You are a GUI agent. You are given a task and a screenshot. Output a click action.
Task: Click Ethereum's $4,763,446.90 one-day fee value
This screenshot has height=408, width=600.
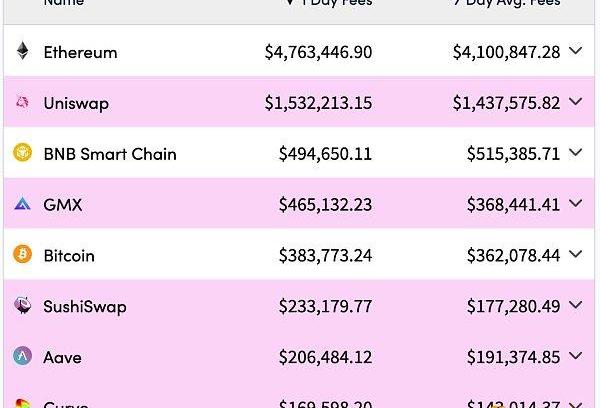coord(318,52)
